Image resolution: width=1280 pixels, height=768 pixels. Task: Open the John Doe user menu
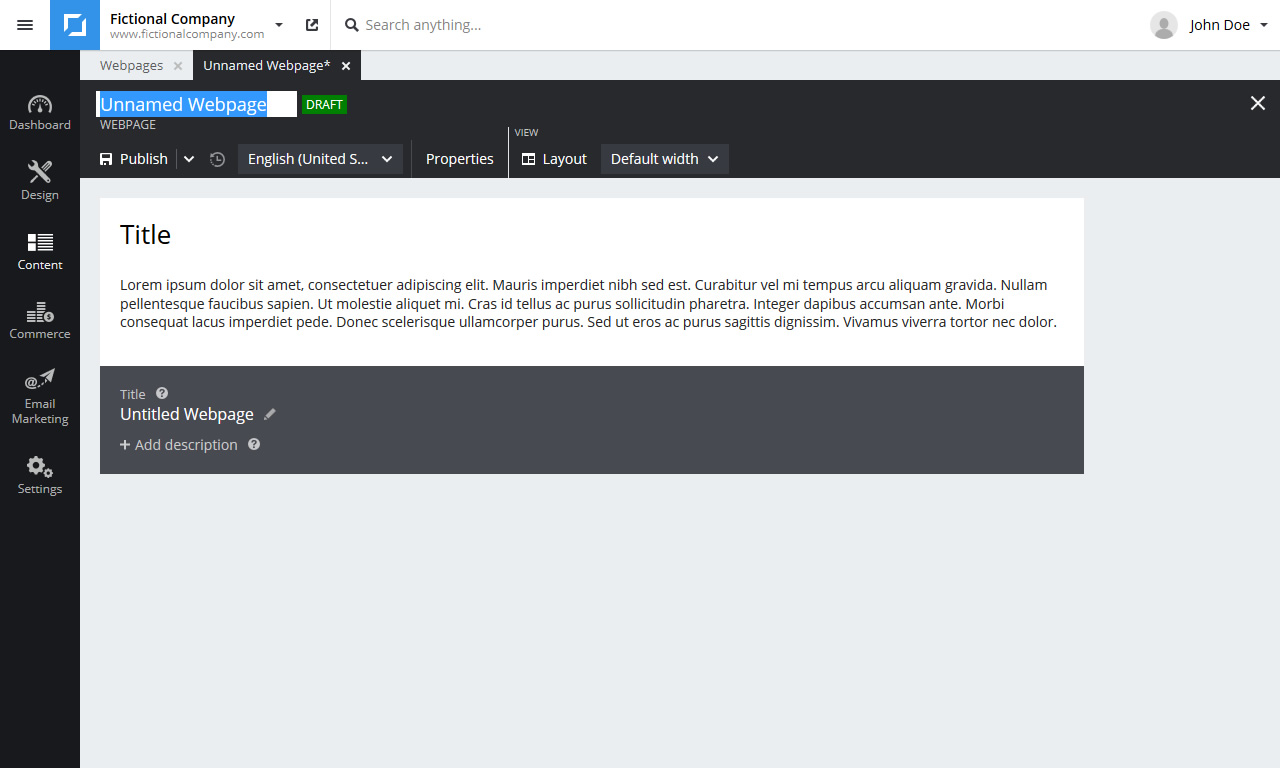[1210, 25]
